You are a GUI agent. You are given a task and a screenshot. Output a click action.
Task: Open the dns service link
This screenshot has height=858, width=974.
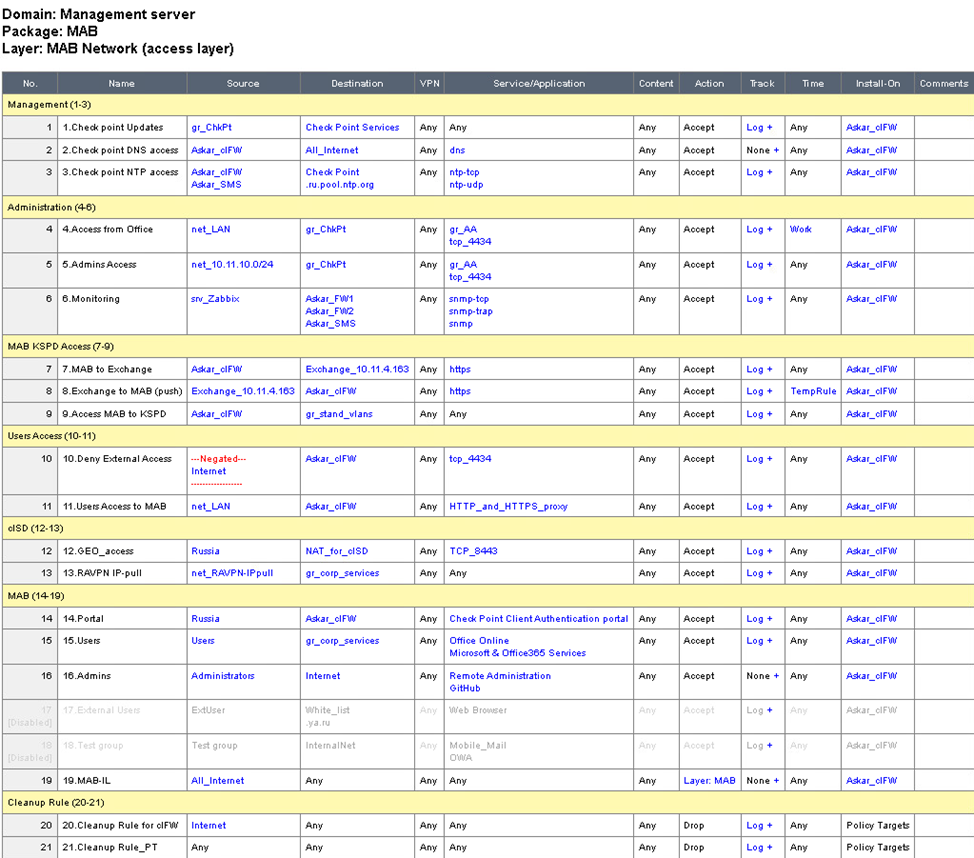pos(457,150)
